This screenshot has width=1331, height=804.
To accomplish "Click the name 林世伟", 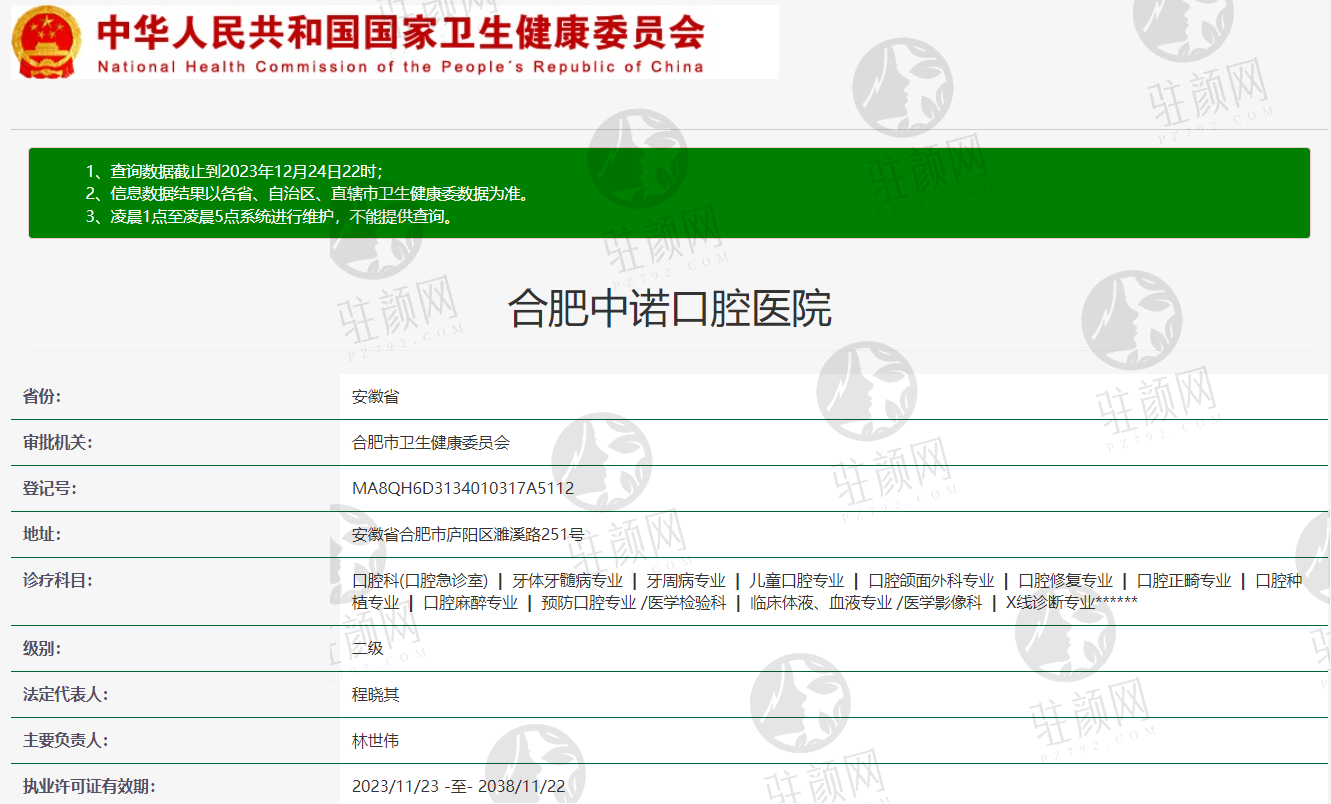I will coord(376,741).
